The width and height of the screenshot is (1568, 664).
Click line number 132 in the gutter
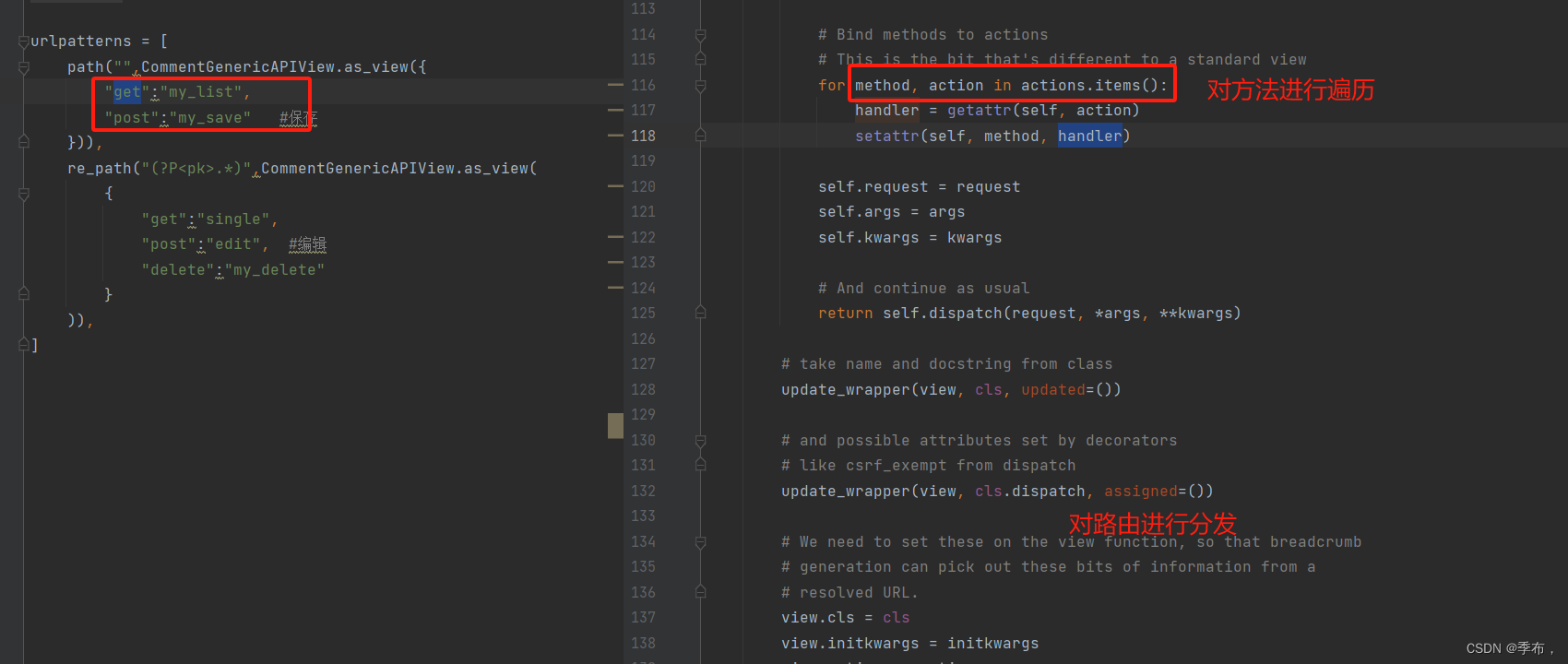point(643,491)
